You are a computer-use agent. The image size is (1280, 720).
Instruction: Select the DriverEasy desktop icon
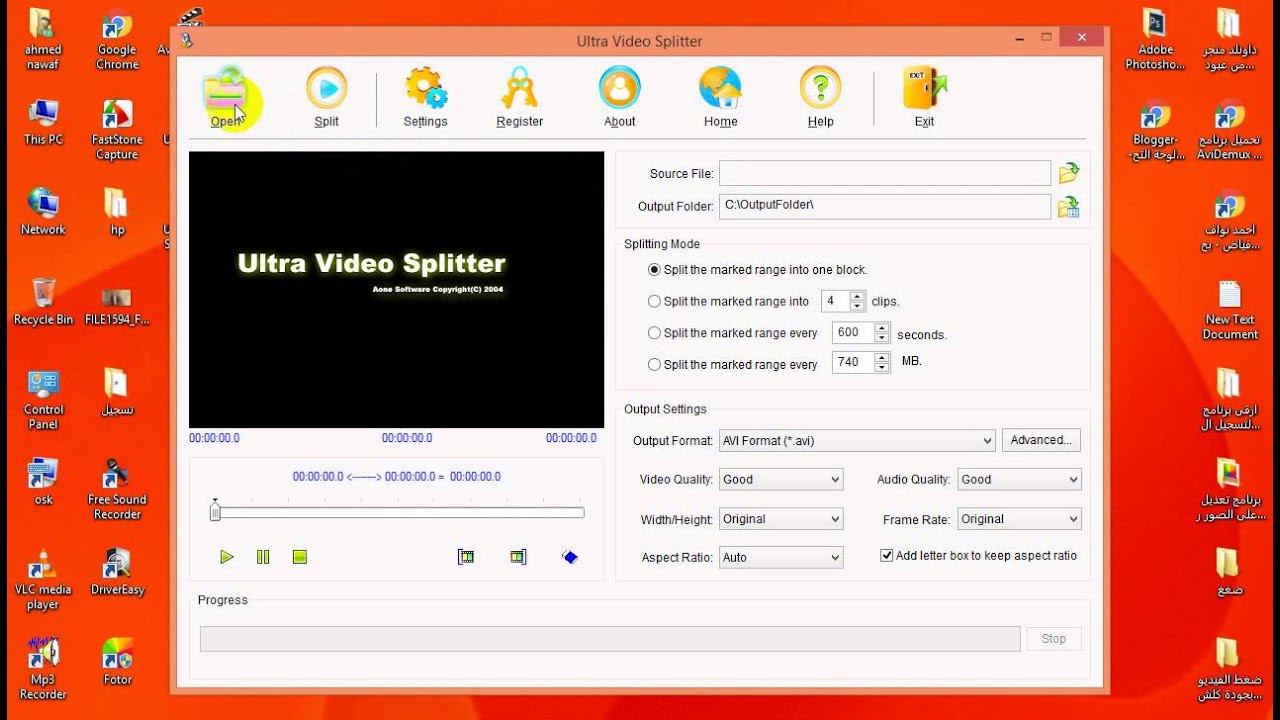(x=117, y=572)
